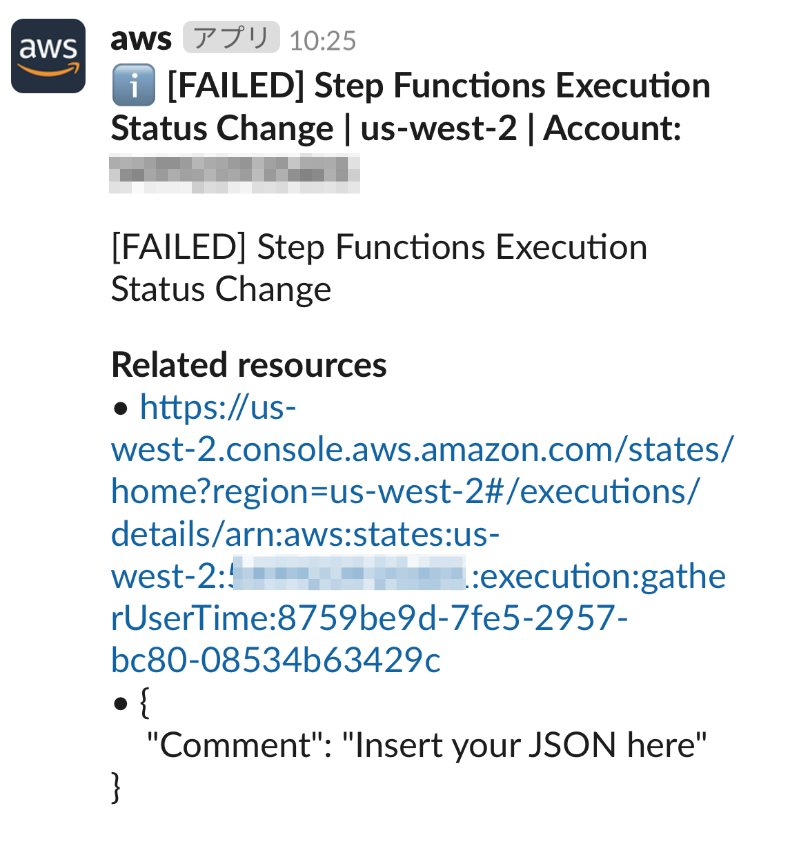Viewport: 804px width, 846px height.
Task: Click the Related resources heading
Action: click(x=249, y=365)
